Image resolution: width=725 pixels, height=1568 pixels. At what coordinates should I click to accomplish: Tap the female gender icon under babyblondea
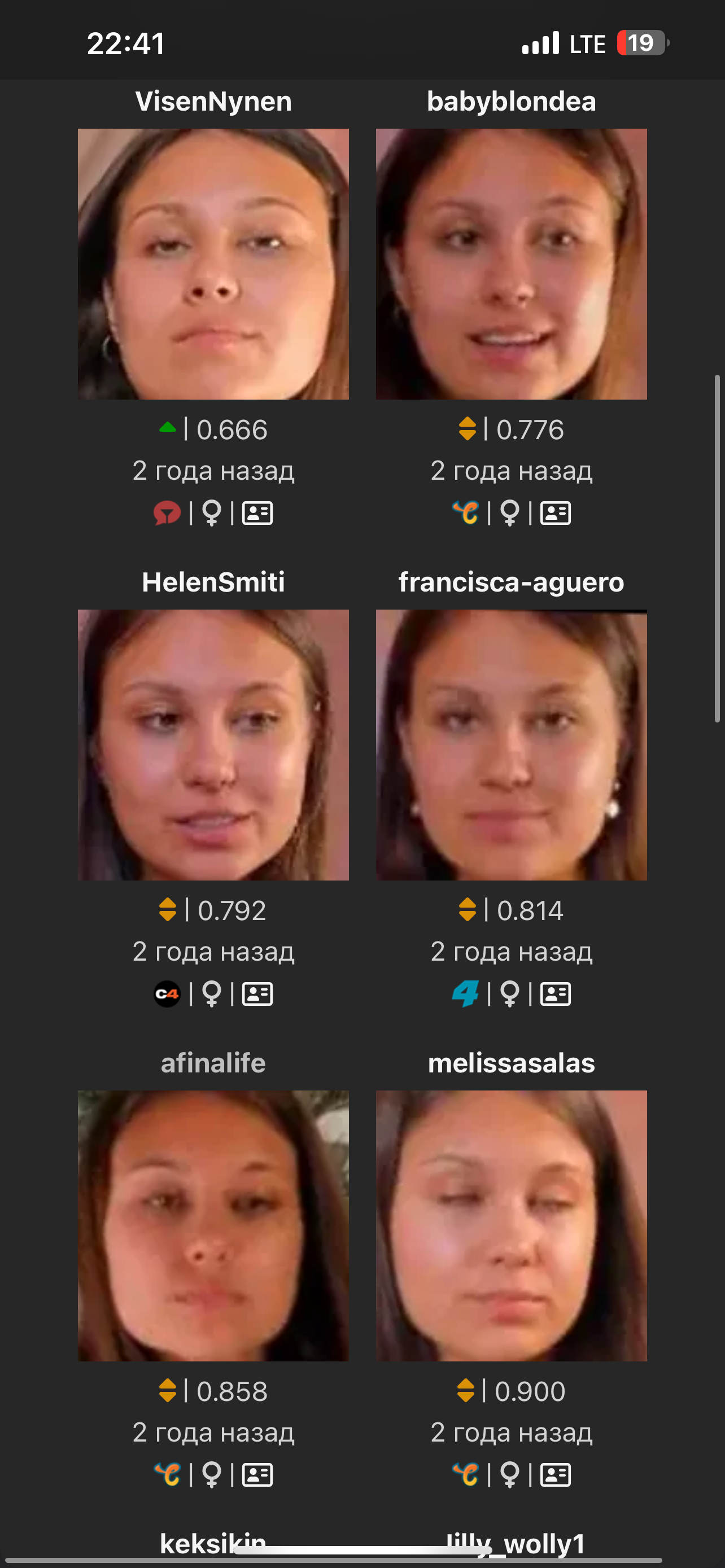point(509,513)
